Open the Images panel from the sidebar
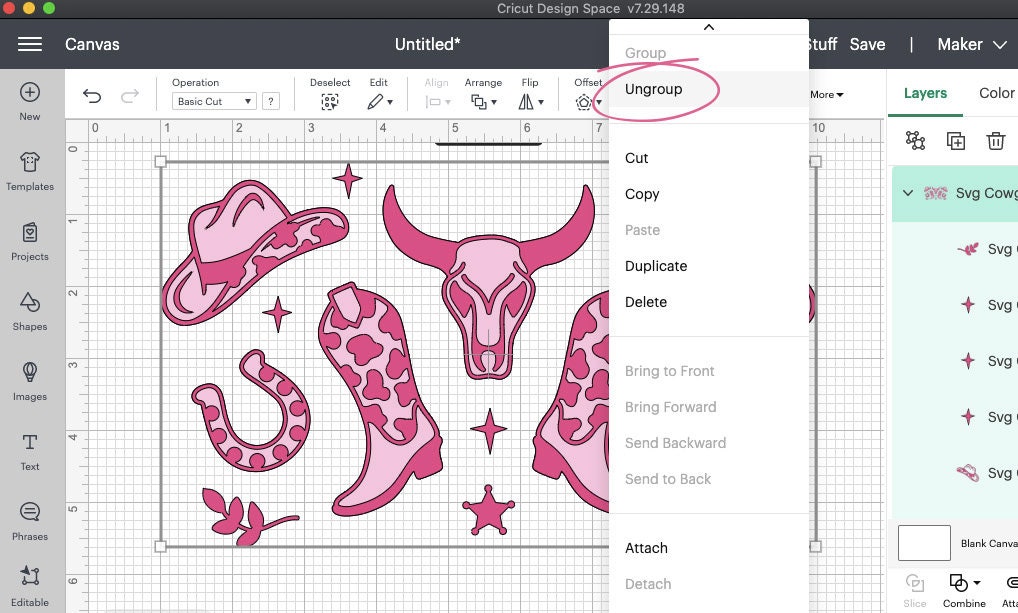Screen dimensions: 1018x613 29,382
